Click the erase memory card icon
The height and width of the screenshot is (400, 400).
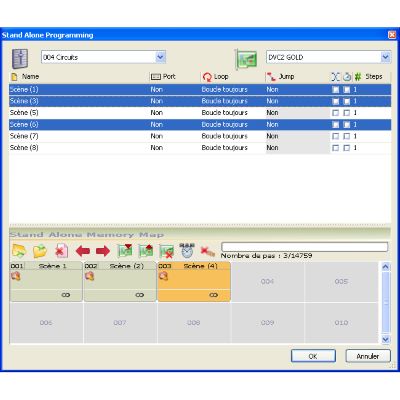point(166,251)
